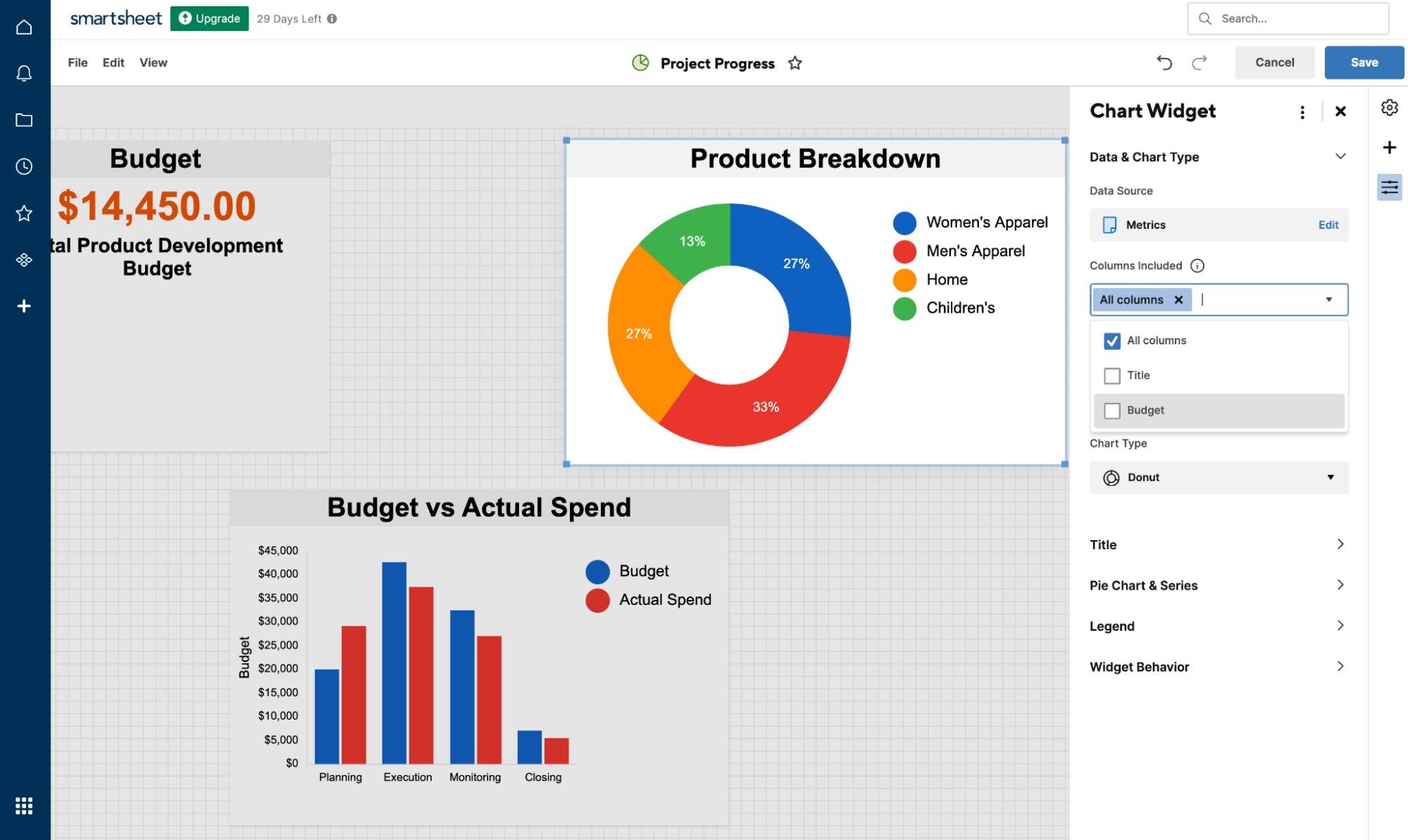This screenshot has height=840, width=1408.
Task: Open the Donut chart type dropdown
Action: (x=1219, y=477)
